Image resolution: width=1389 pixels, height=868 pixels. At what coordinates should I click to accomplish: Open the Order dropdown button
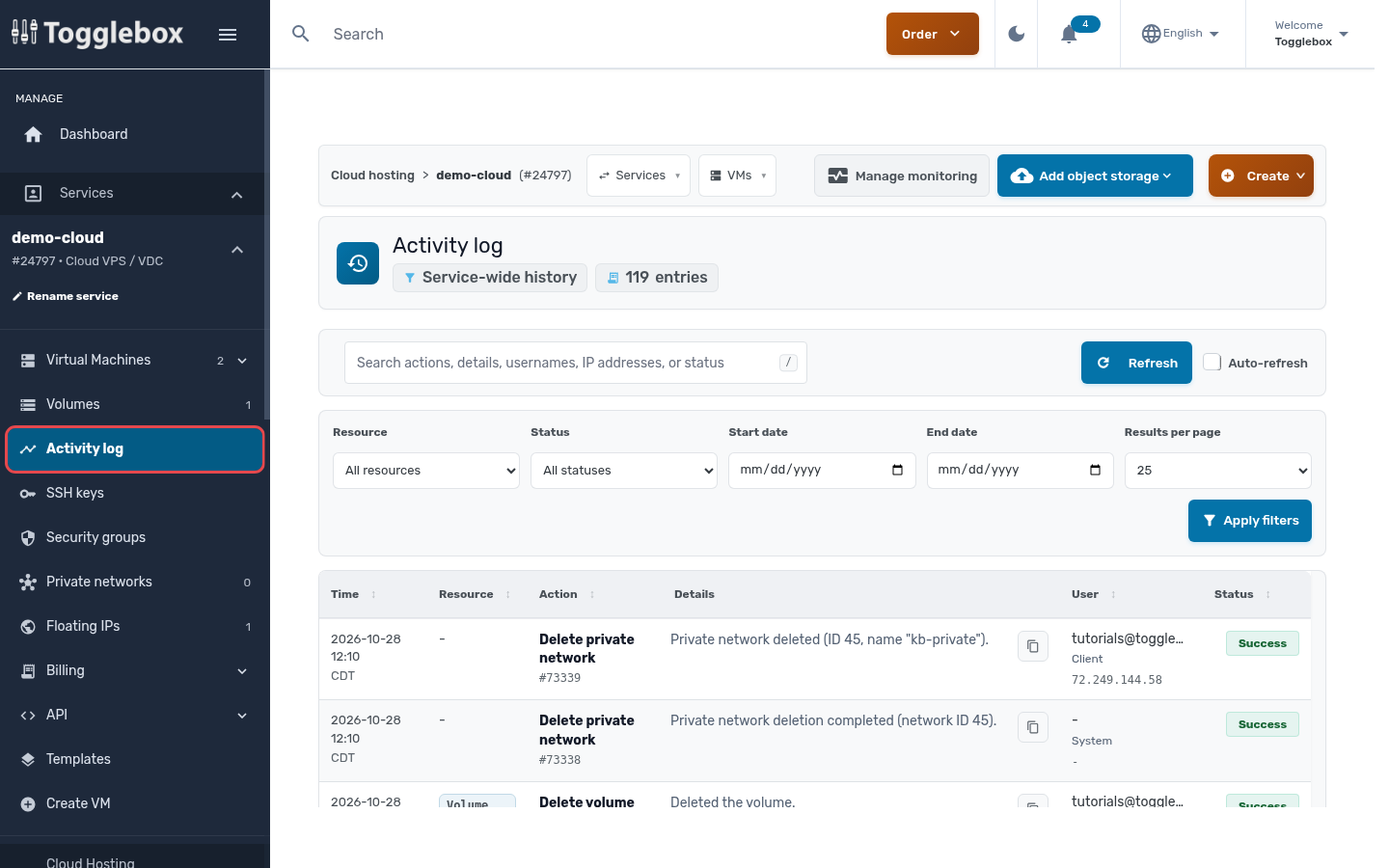(933, 34)
